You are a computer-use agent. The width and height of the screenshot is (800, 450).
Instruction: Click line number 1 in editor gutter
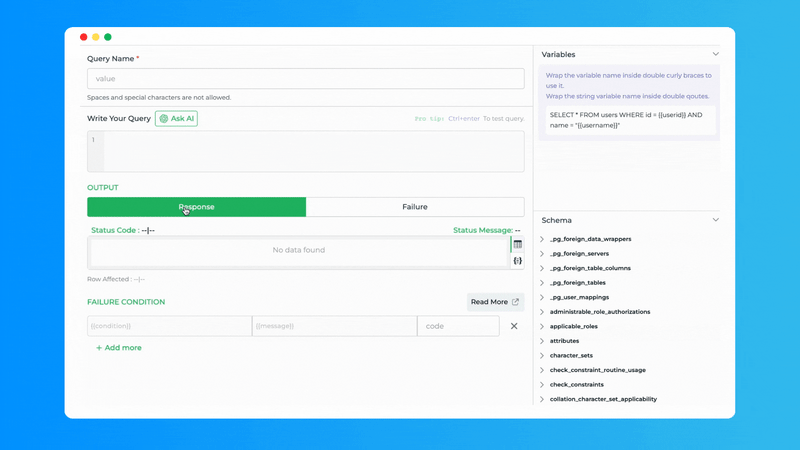pyautogui.click(x=93, y=140)
